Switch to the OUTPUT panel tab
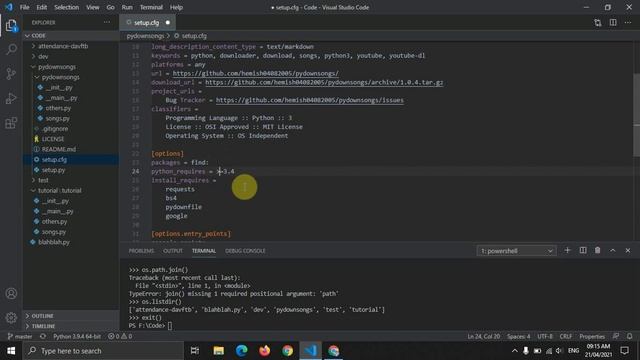640x360 pixels. (x=173, y=251)
